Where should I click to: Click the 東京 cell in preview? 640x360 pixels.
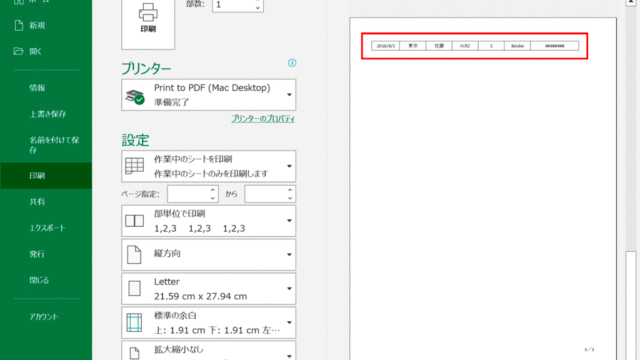[x=413, y=46]
